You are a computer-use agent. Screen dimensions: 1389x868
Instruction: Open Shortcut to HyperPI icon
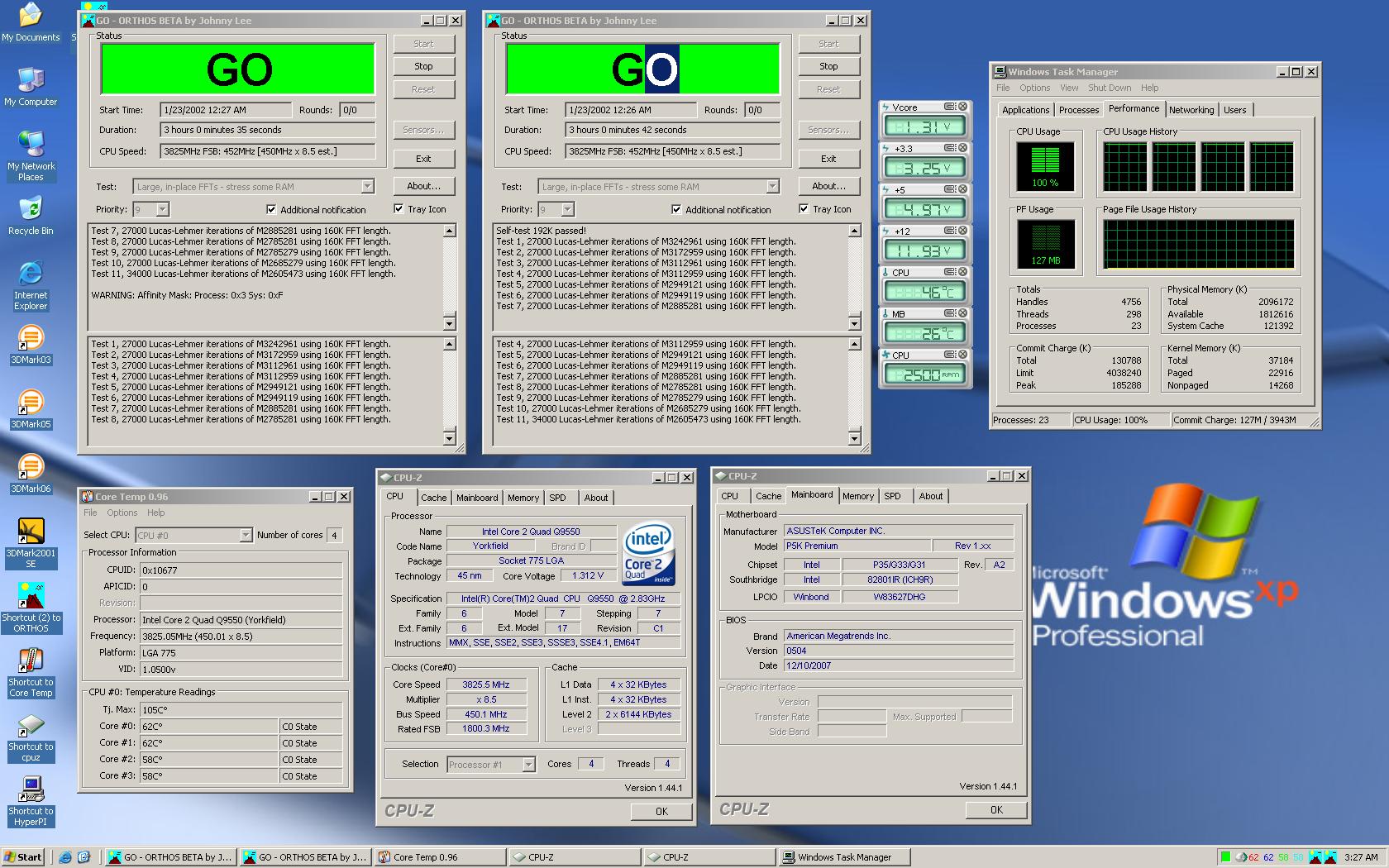coord(31,801)
